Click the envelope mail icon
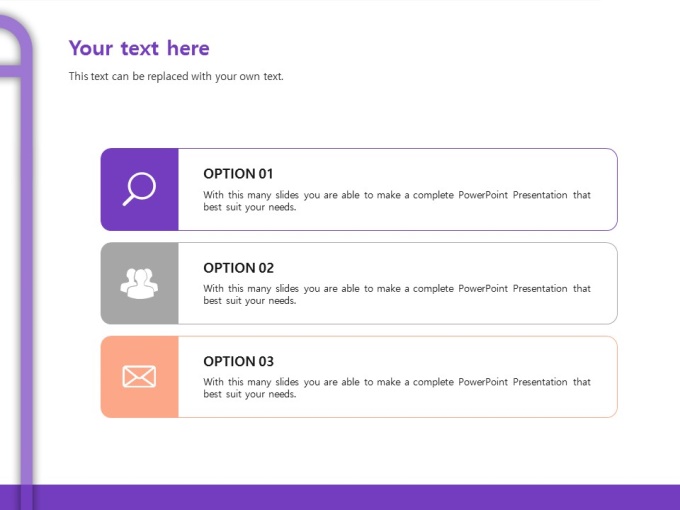This screenshot has height=510, width=680. [139, 377]
